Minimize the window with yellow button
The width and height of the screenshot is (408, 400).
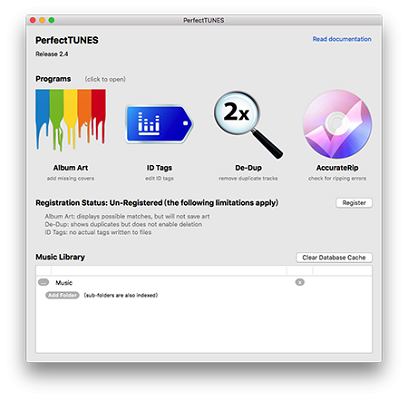(42, 20)
